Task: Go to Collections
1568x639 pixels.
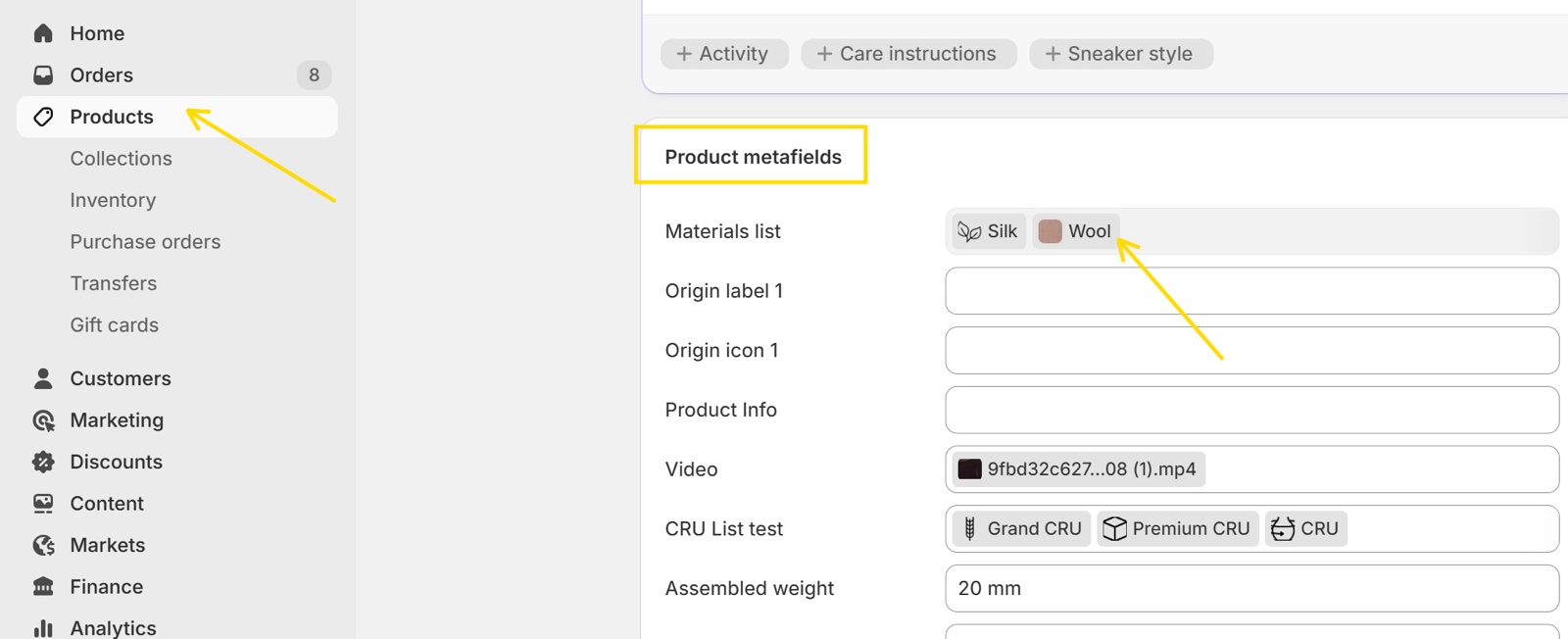Action: pyautogui.click(x=121, y=159)
